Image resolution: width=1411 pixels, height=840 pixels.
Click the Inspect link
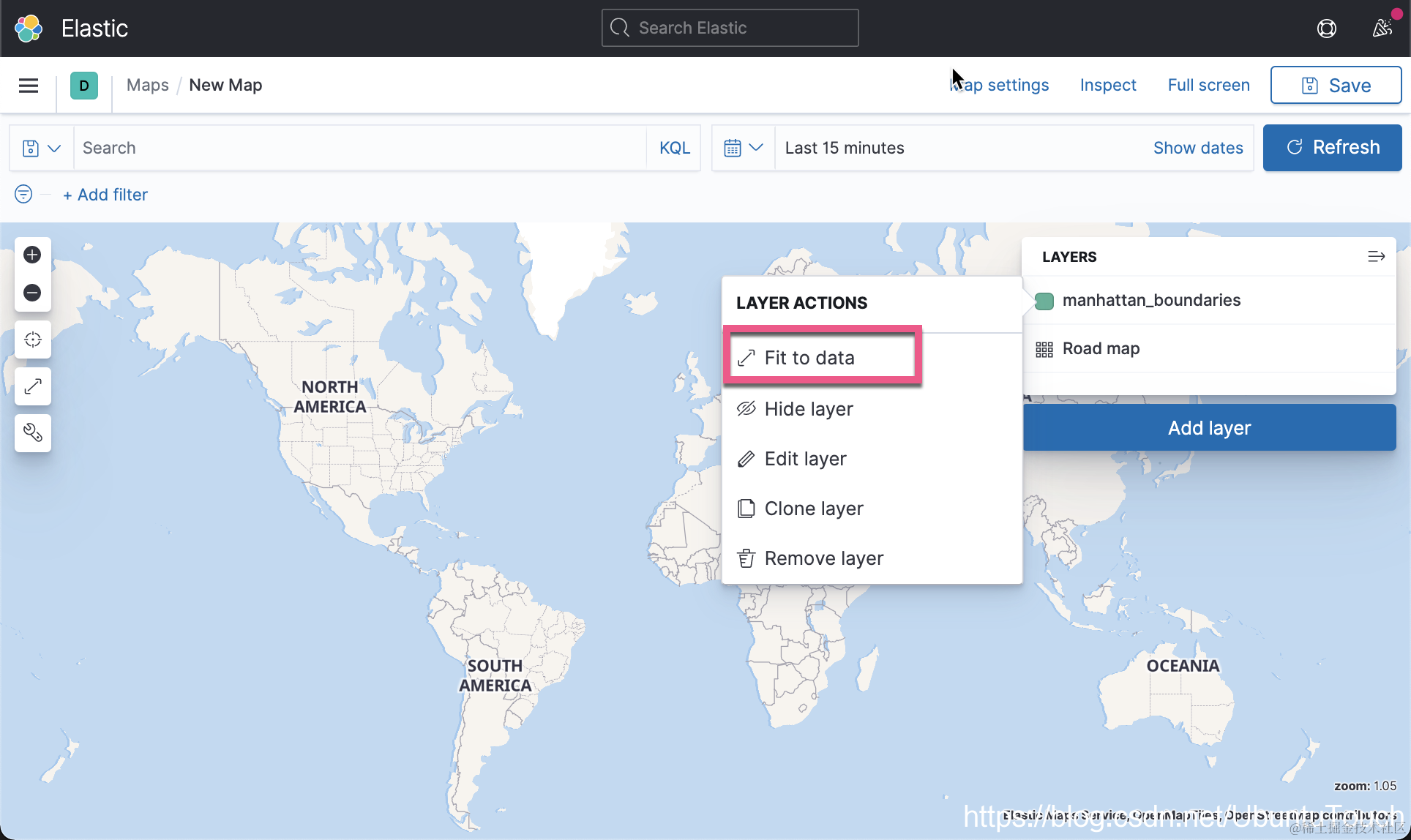[1107, 86]
